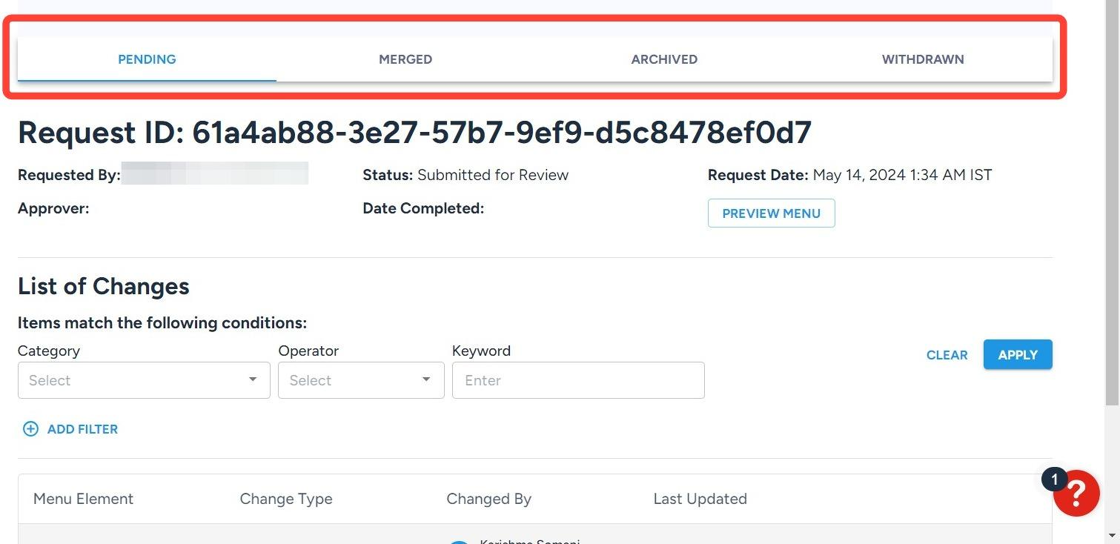Sort by Change Type column header
1120x544 pixels.
pyautogui.click(x=286, y=499)
